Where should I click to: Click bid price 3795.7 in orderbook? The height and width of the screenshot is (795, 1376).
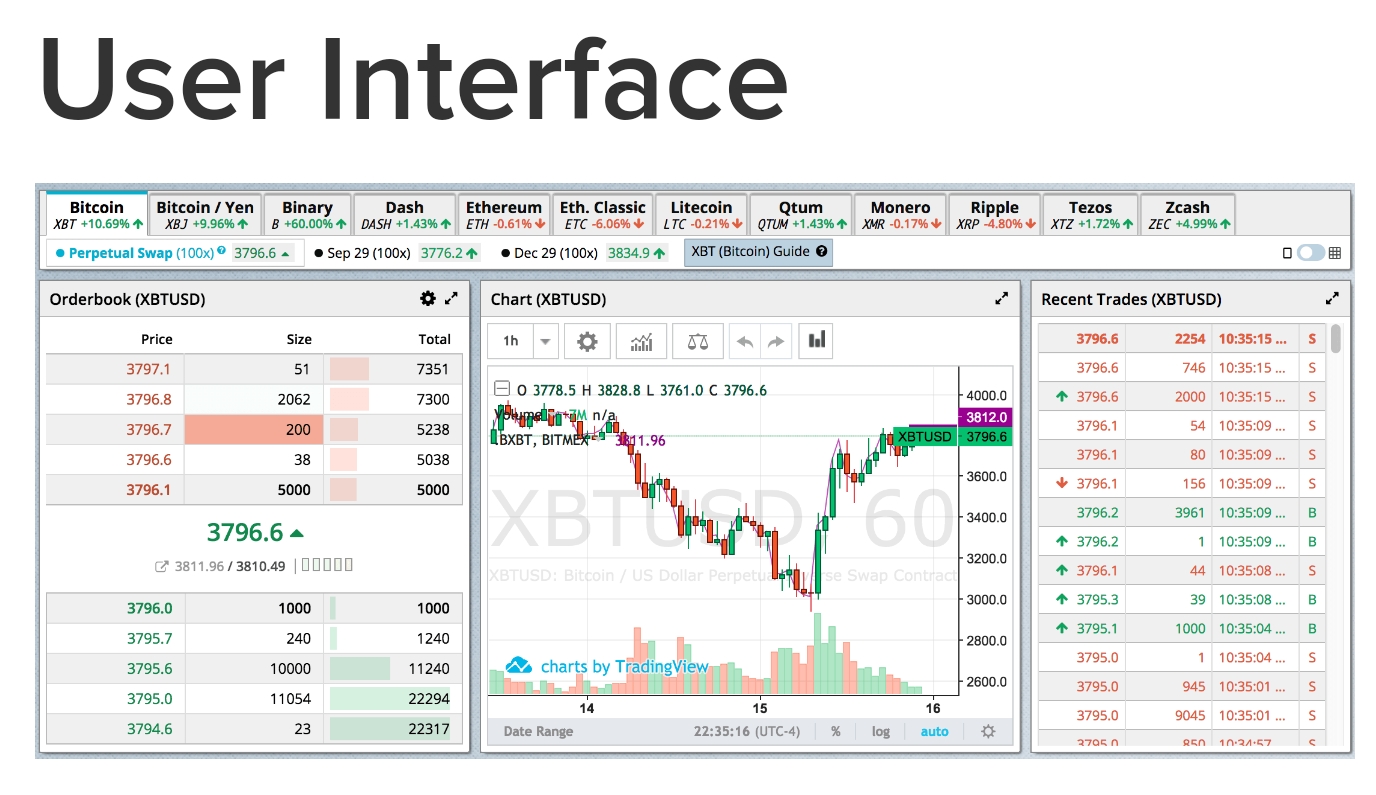click(149, 638)
